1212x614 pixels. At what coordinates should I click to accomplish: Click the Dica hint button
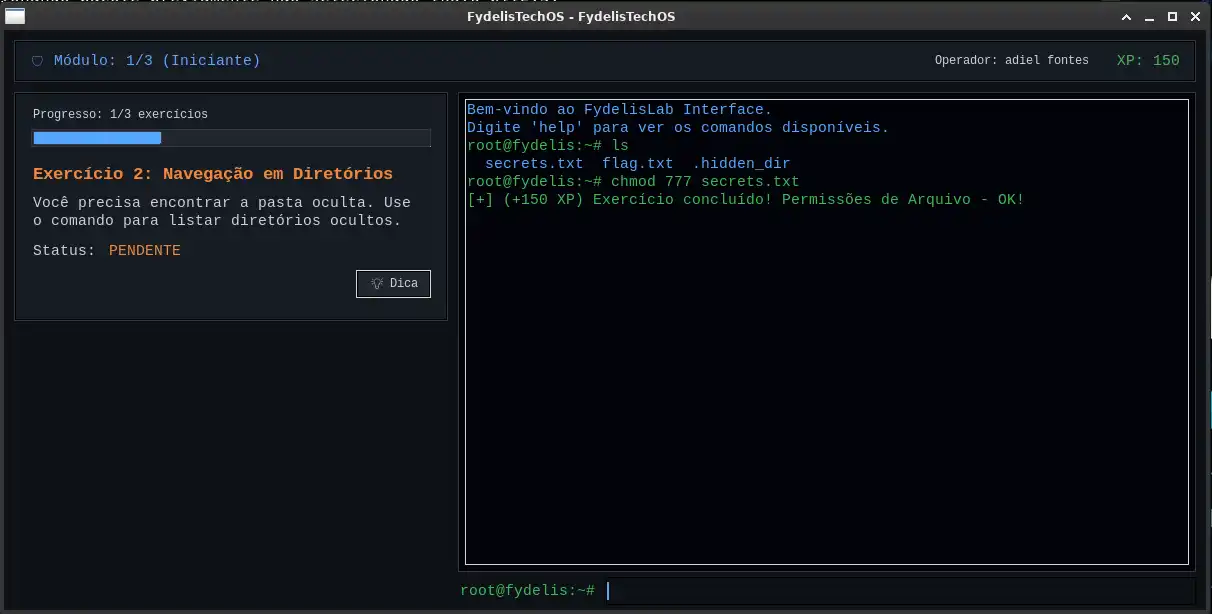coord(394,284)
